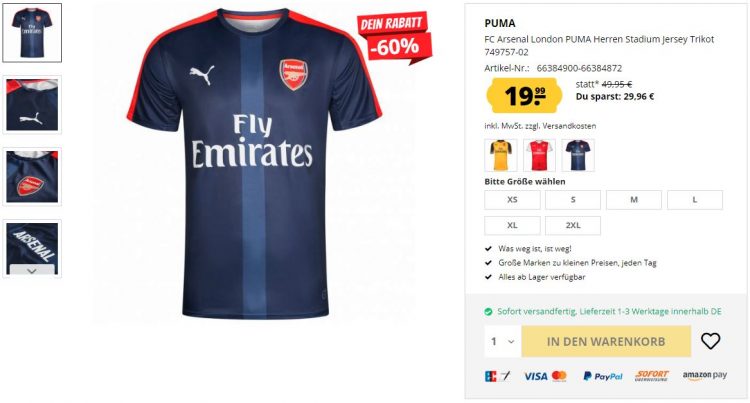This screenshot has height=403, width=750.
Task: Click In den Warenkorb button
Action: tap(606, 341)
